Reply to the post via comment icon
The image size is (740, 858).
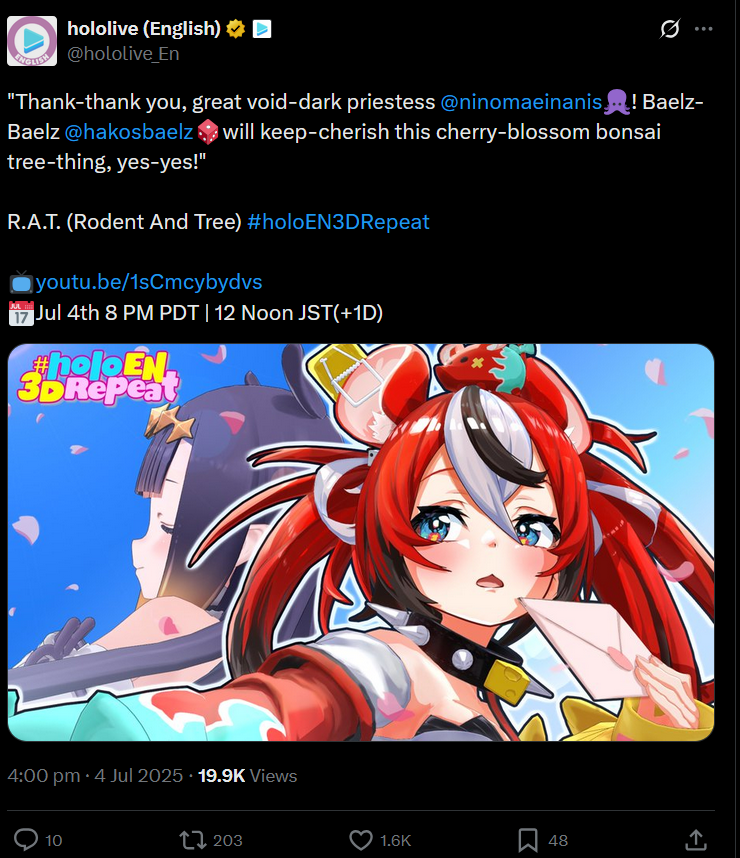pos(26,839)
